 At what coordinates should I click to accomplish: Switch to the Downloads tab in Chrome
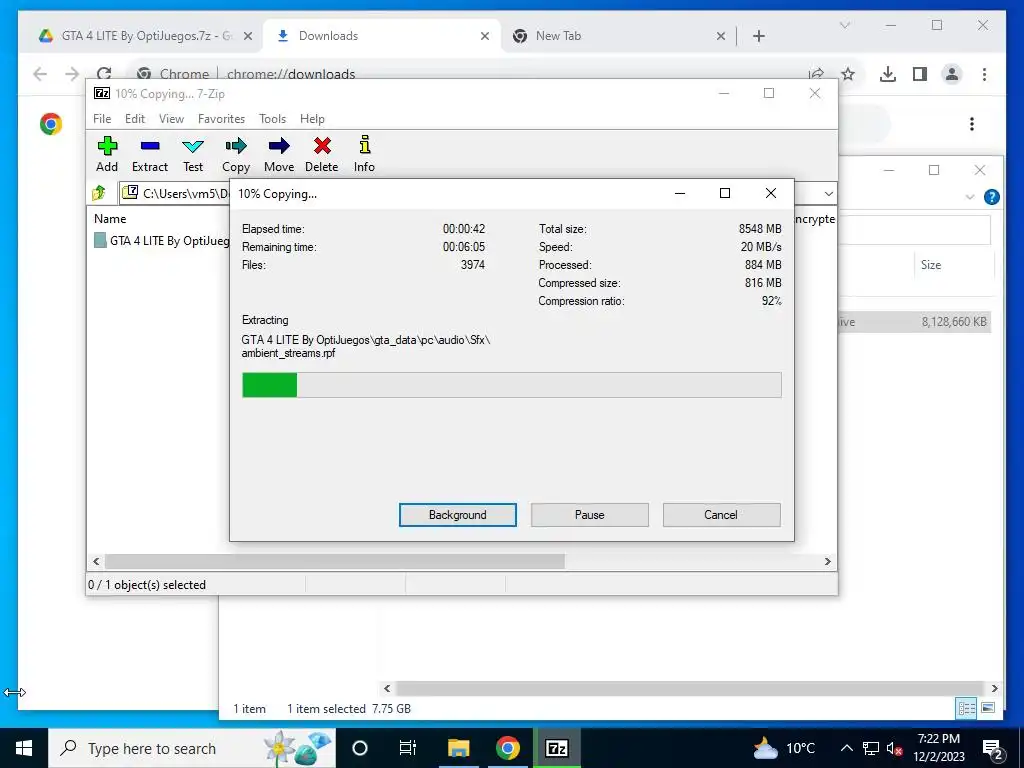tap(382, 36)
